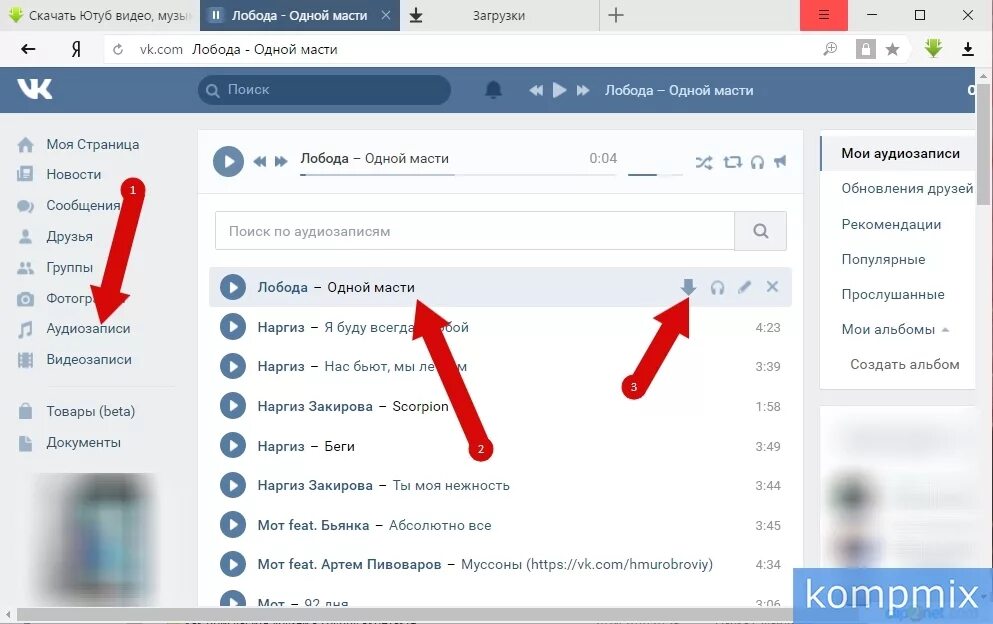
Task: Open a new browser tab
Action: 616,15
